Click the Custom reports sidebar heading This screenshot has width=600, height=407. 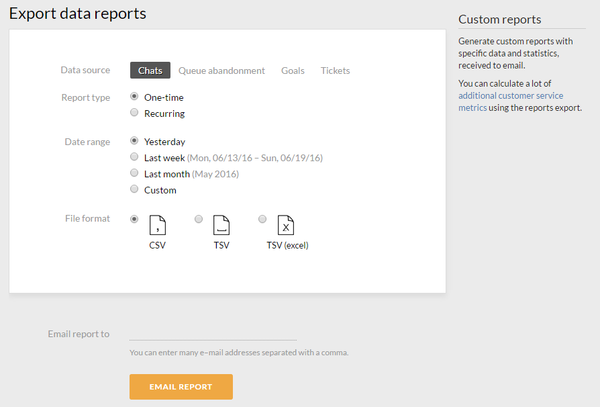[x=500, y=19]
